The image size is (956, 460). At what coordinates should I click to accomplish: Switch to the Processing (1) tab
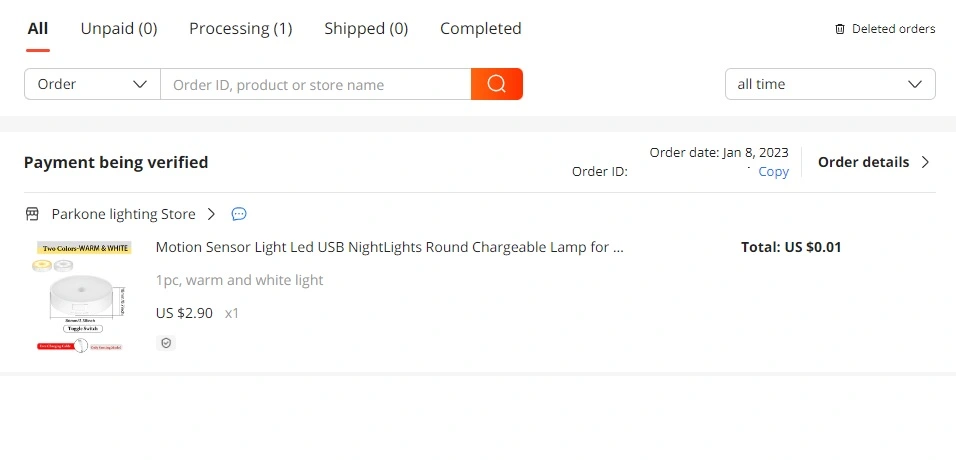(241, 29)
